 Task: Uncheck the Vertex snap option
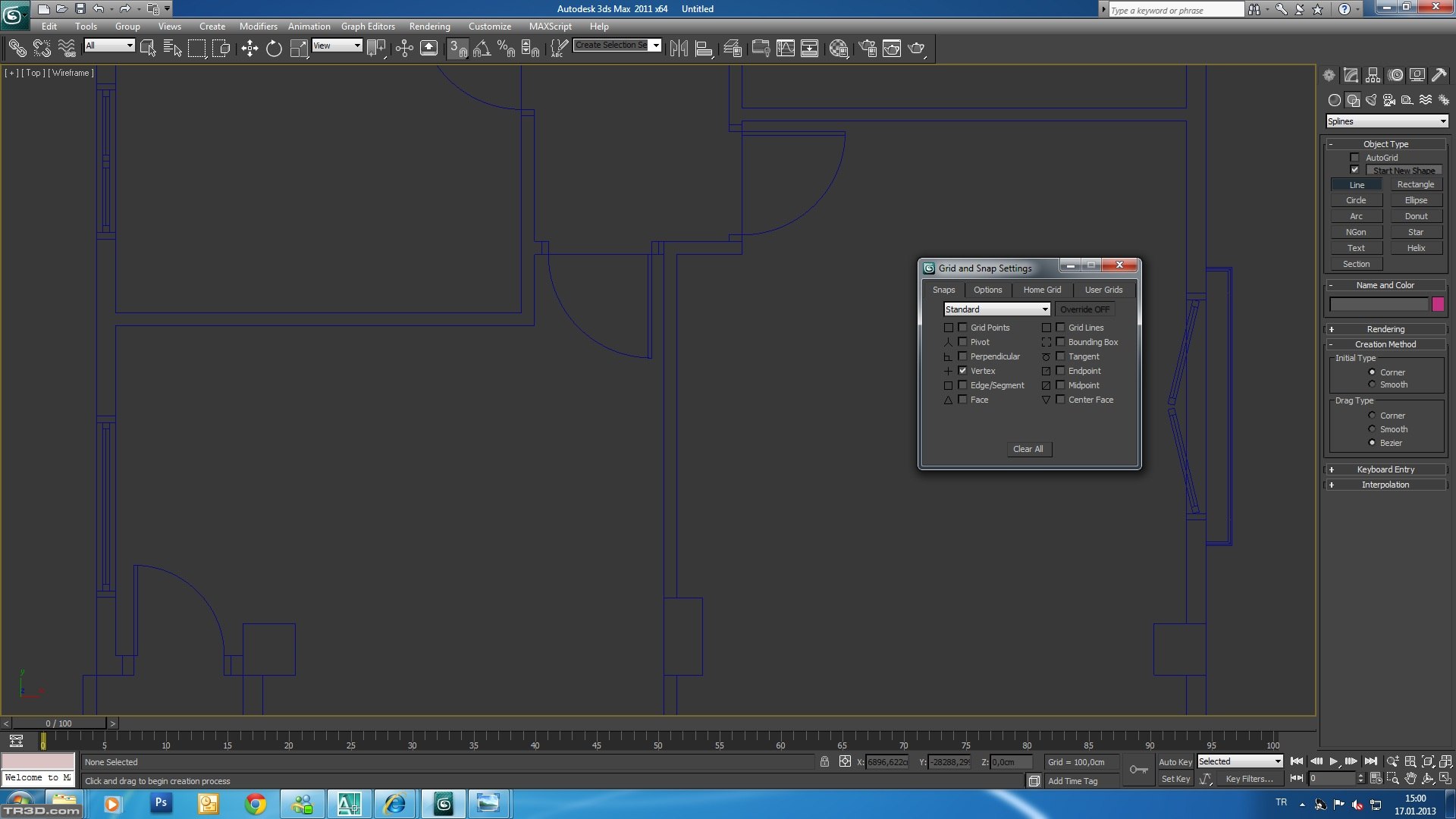coord(962,371)
